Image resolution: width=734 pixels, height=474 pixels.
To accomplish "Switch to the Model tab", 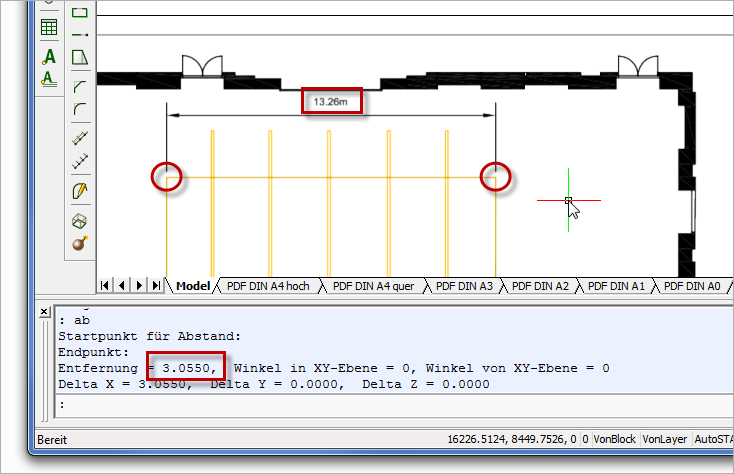I will (x=192, y=286).
